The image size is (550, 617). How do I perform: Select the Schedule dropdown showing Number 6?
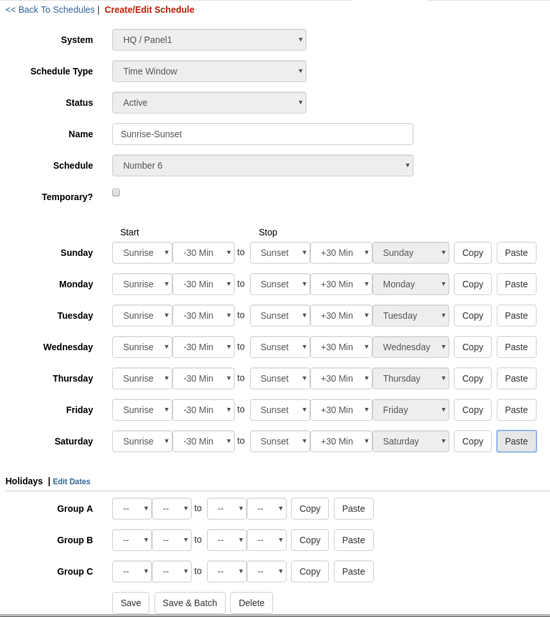(262, 166)
